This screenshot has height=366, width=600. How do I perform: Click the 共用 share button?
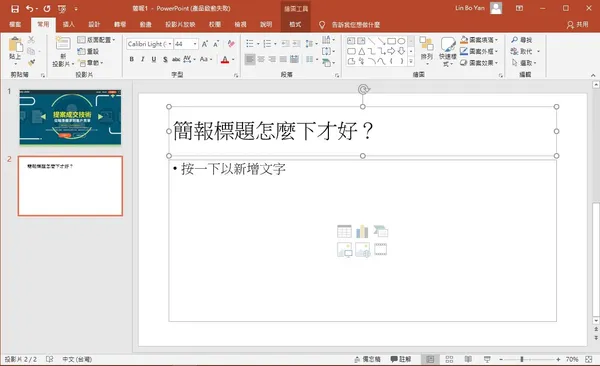tap(577, 25)
